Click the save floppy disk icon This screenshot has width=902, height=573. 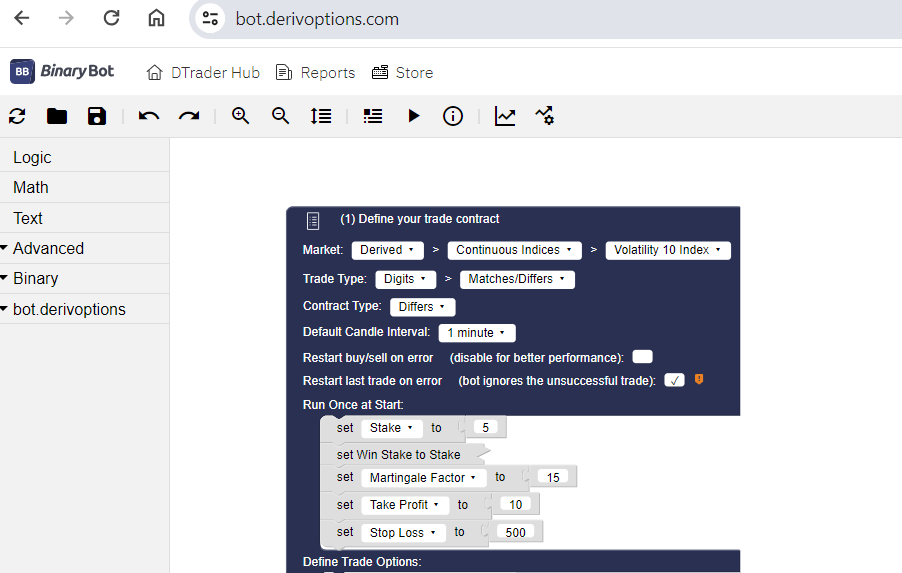tap(97, 116)
